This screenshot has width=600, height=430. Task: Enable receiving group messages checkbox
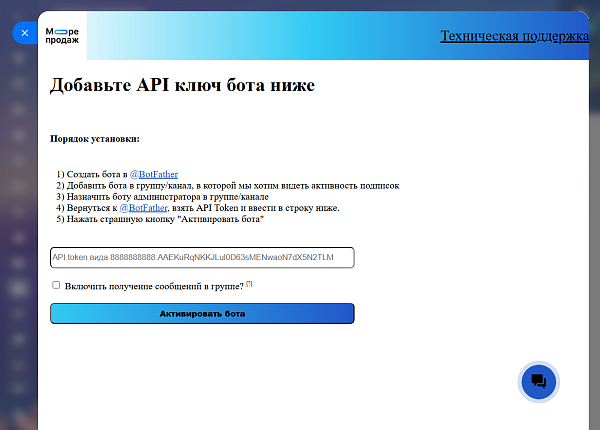[56, 285]
